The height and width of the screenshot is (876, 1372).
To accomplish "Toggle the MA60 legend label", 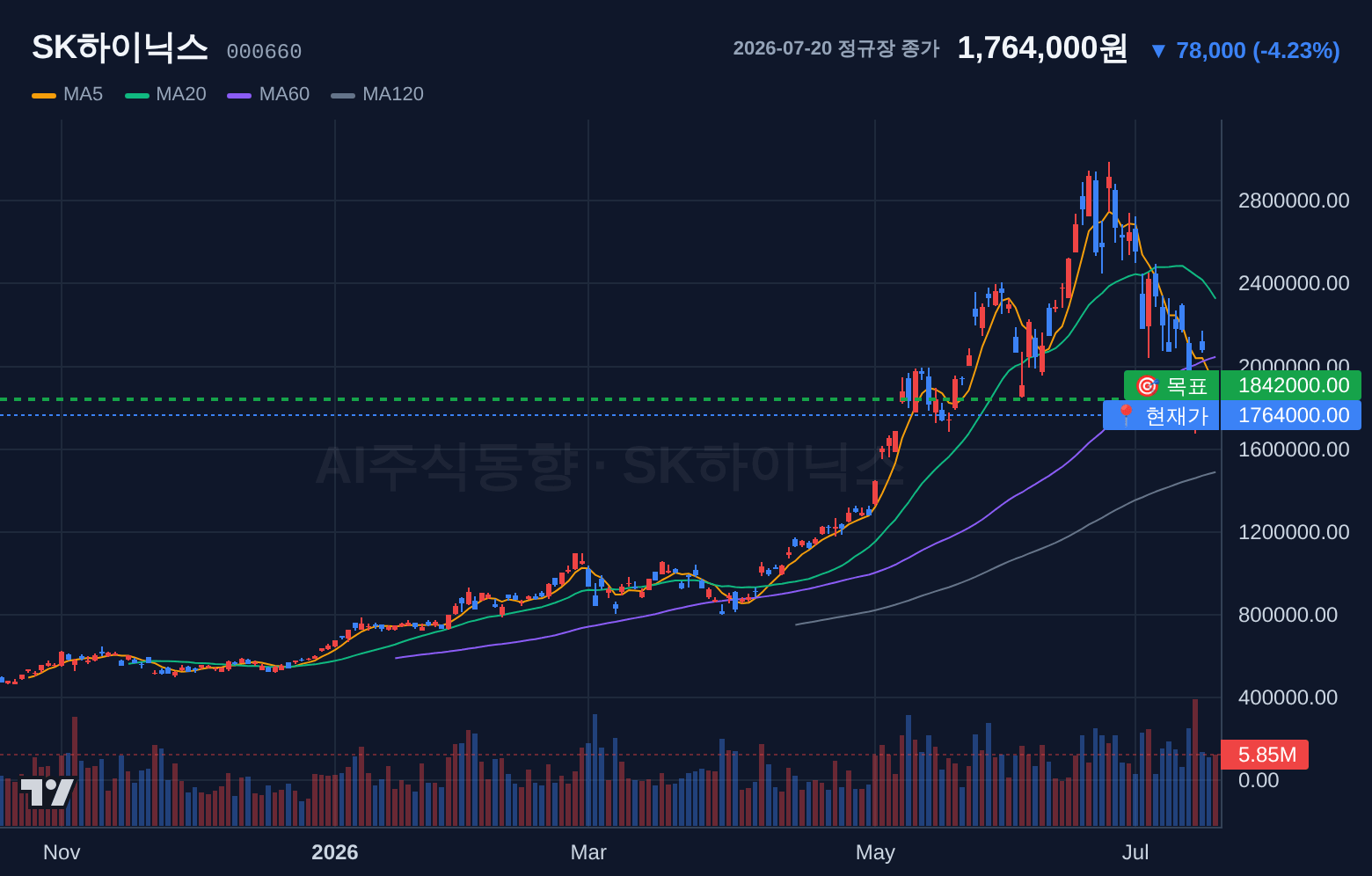I will point(284,94).
